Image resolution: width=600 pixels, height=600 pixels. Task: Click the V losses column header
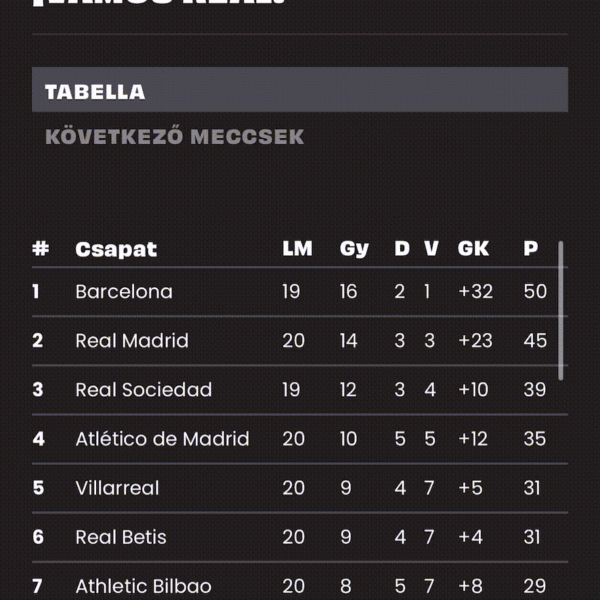(431, 249)
